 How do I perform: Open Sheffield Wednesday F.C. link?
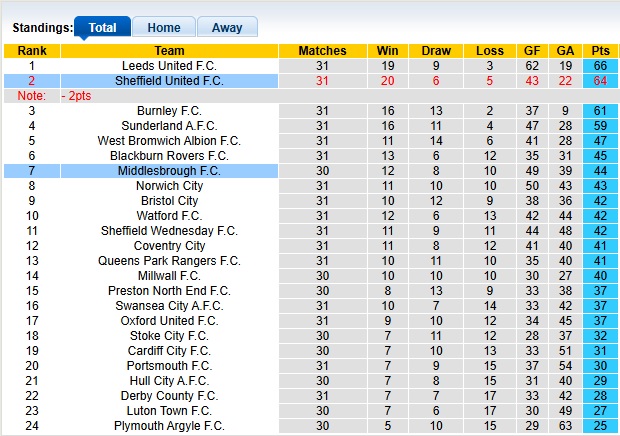169,231
